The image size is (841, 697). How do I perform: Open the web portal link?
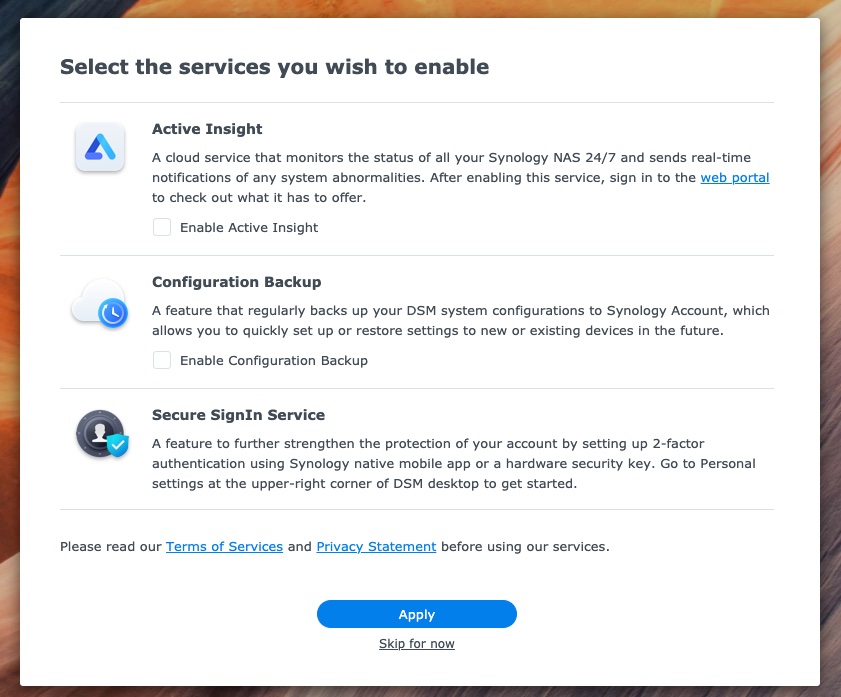pyautogui.click(x=735, y=177)
